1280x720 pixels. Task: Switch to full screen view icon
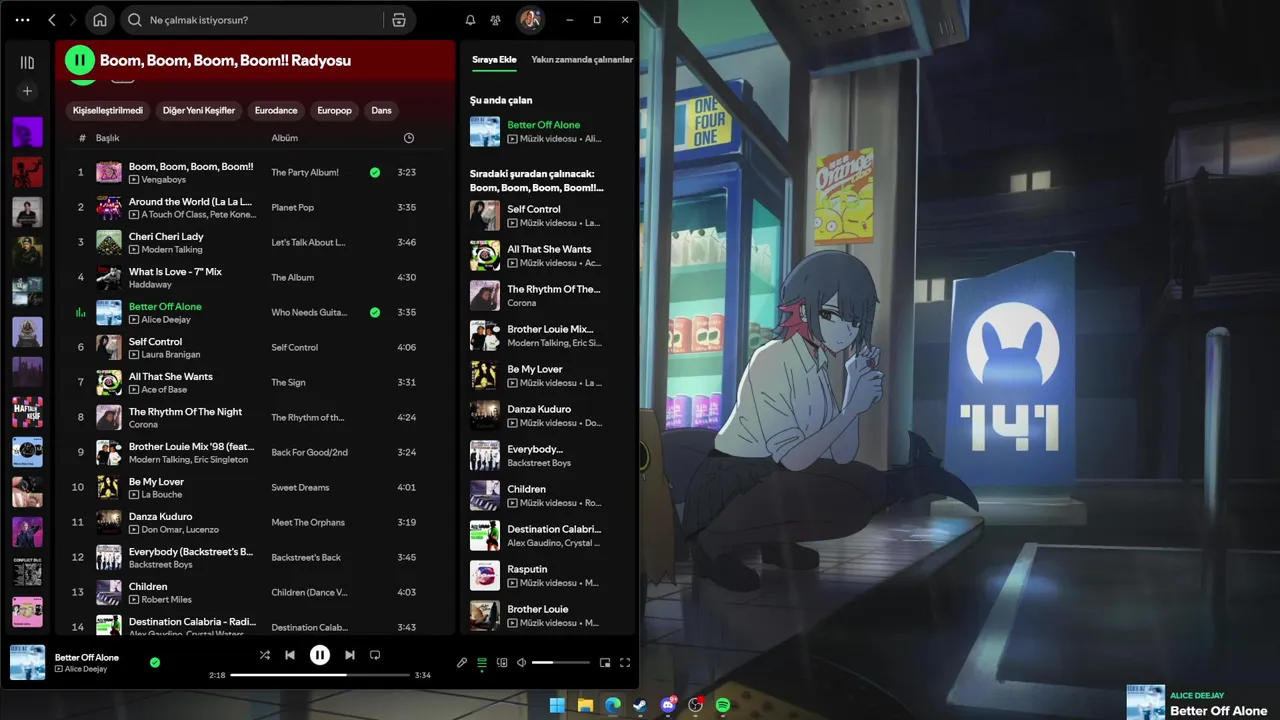(x=625, y=662)
